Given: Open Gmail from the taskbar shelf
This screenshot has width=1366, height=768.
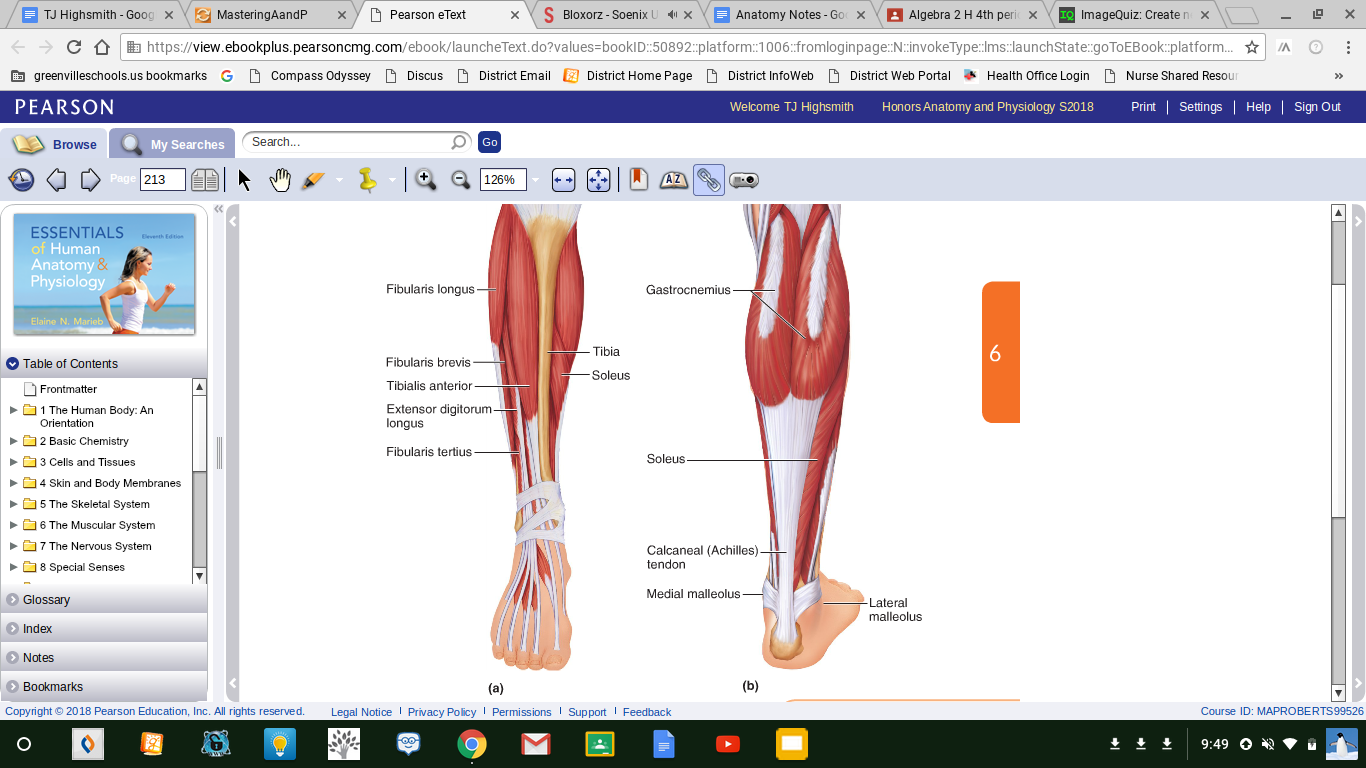Looking at the screenshot, I should 536,744.
